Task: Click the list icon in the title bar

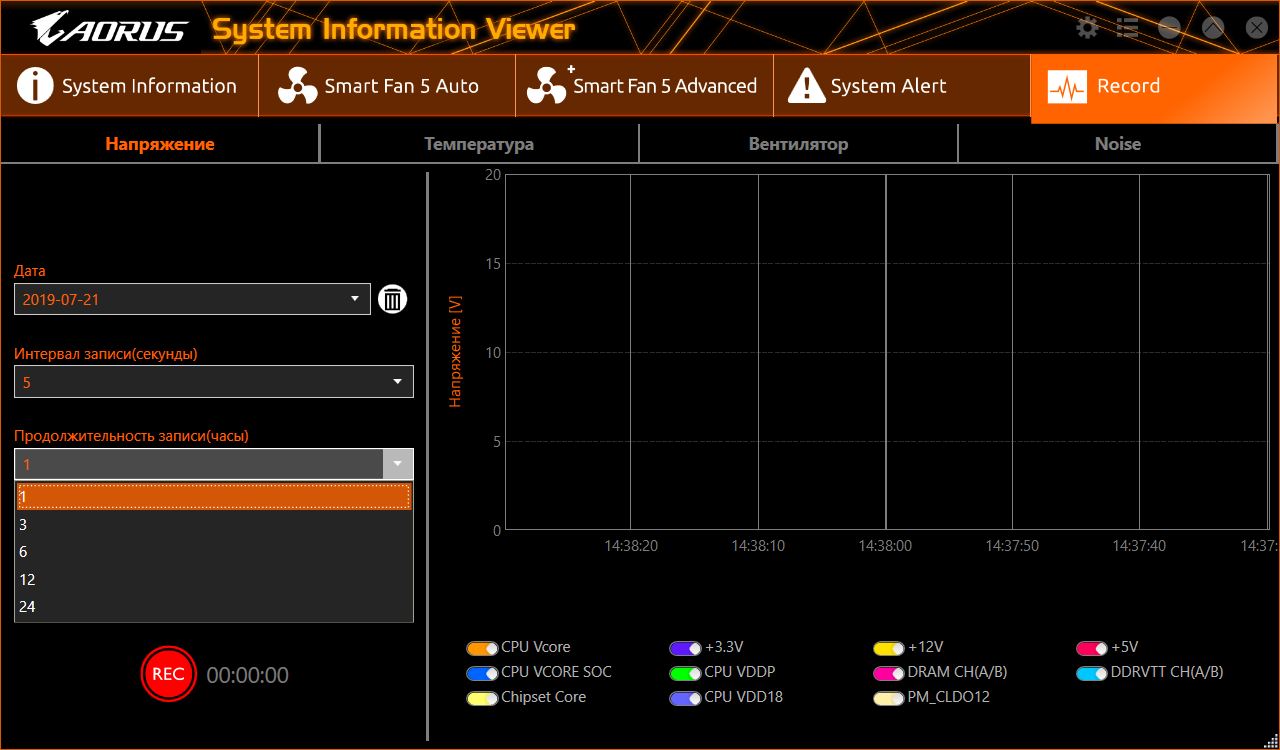Action: 1128,28
